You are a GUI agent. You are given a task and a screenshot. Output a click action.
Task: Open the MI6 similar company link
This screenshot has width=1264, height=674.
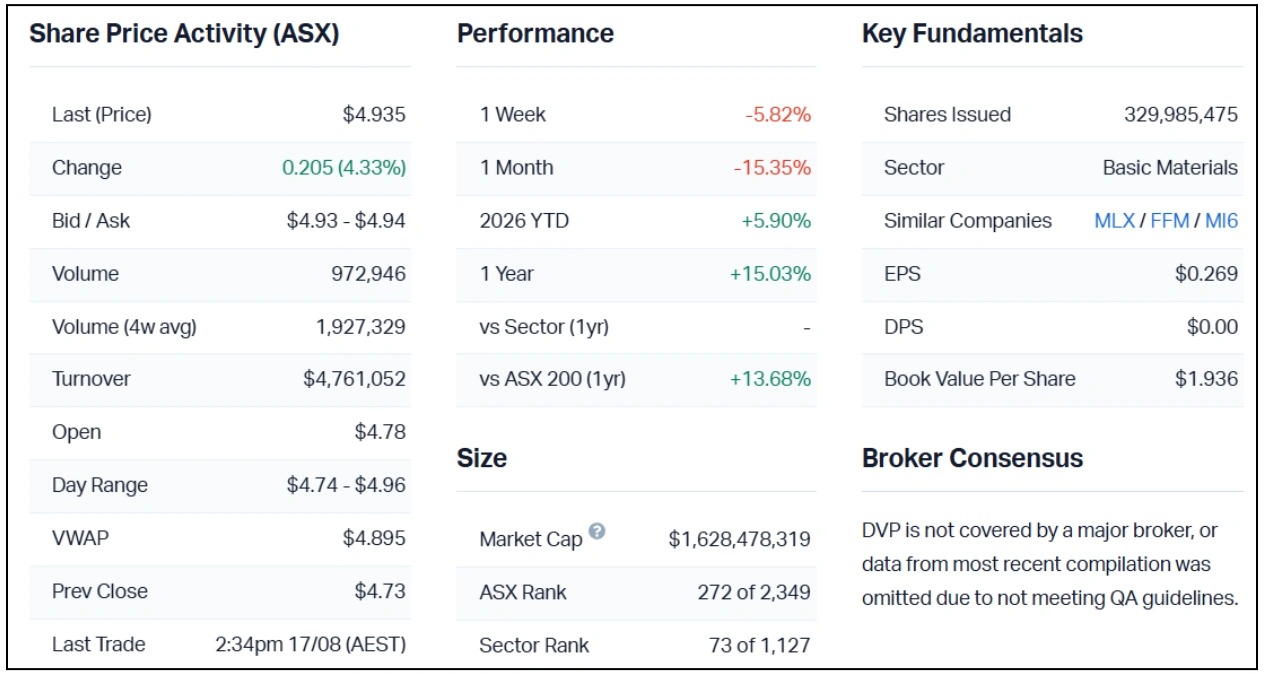coord(1221,221)
